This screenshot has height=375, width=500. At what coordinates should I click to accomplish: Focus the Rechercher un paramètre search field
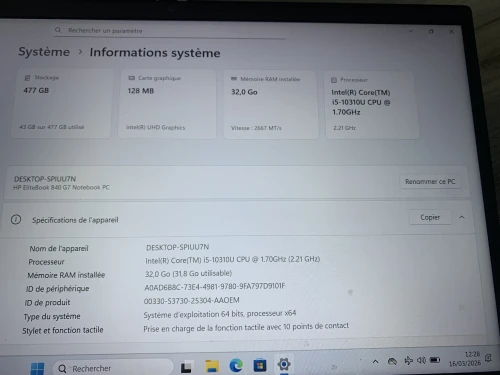point(169,31)
